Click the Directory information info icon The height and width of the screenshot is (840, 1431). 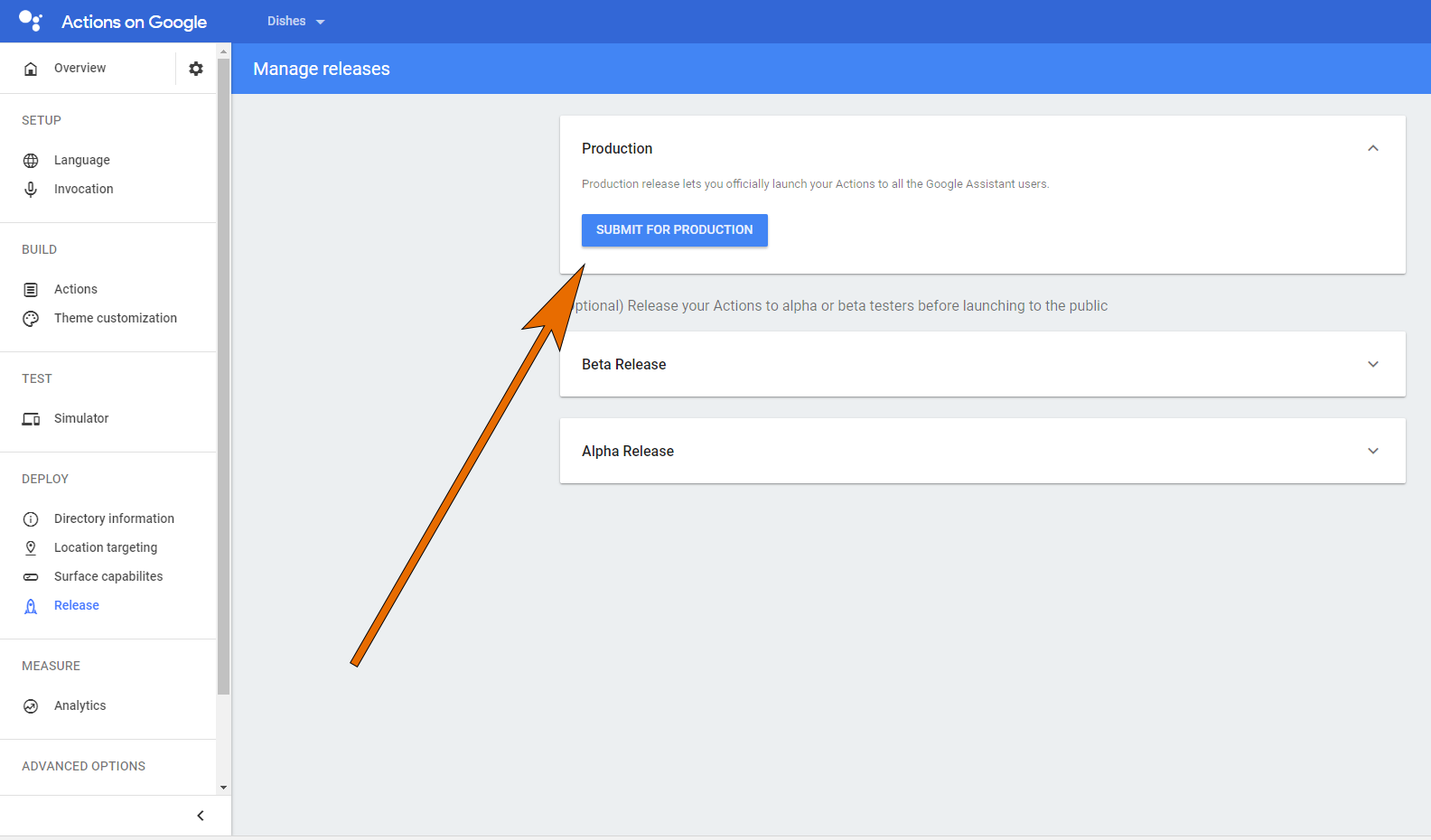31,519
